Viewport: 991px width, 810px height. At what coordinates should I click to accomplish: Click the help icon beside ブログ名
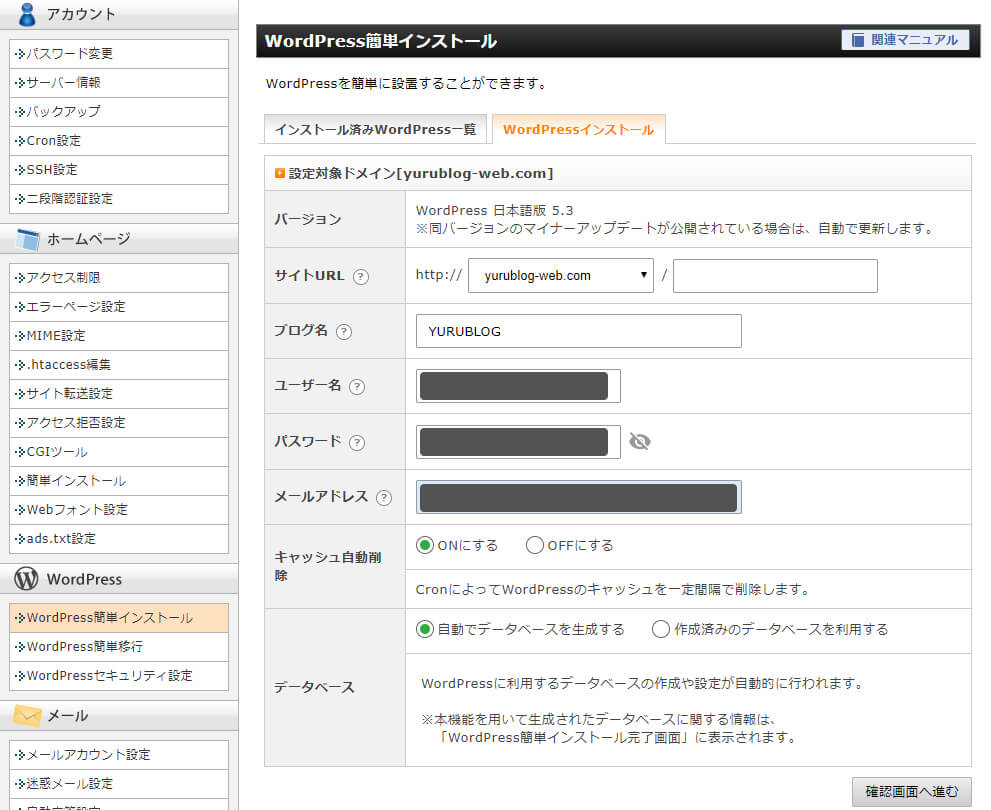tap(344, 332)
